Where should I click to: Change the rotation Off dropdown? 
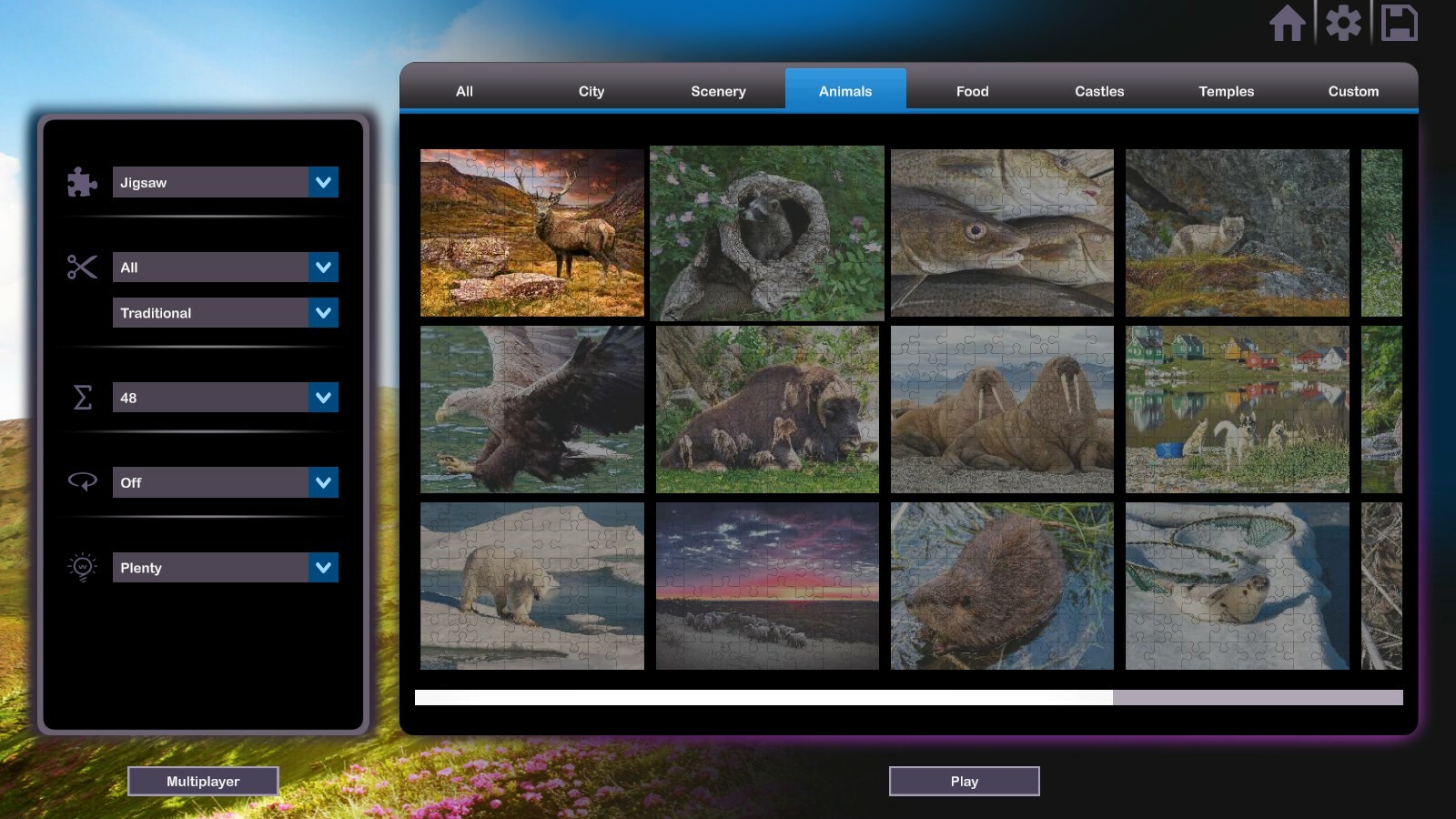(x=225, y=482)
